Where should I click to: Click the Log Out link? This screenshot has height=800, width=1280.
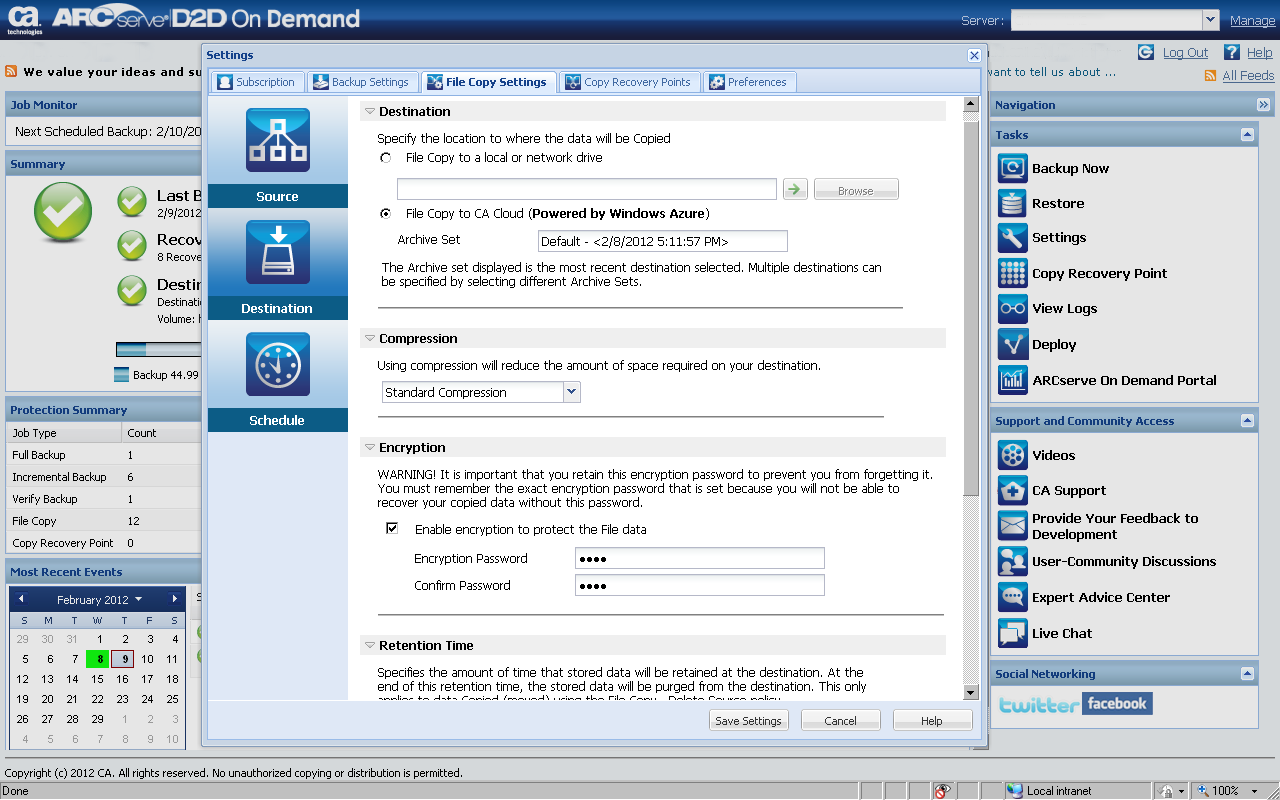tap(1185, 53)
